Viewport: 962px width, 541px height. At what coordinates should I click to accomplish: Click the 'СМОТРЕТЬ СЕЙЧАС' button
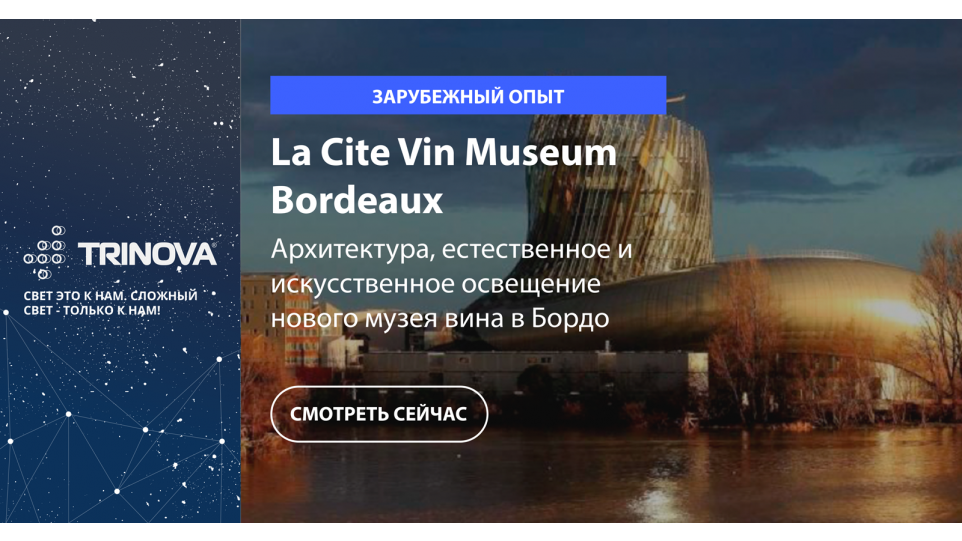(x=379, y=414)
